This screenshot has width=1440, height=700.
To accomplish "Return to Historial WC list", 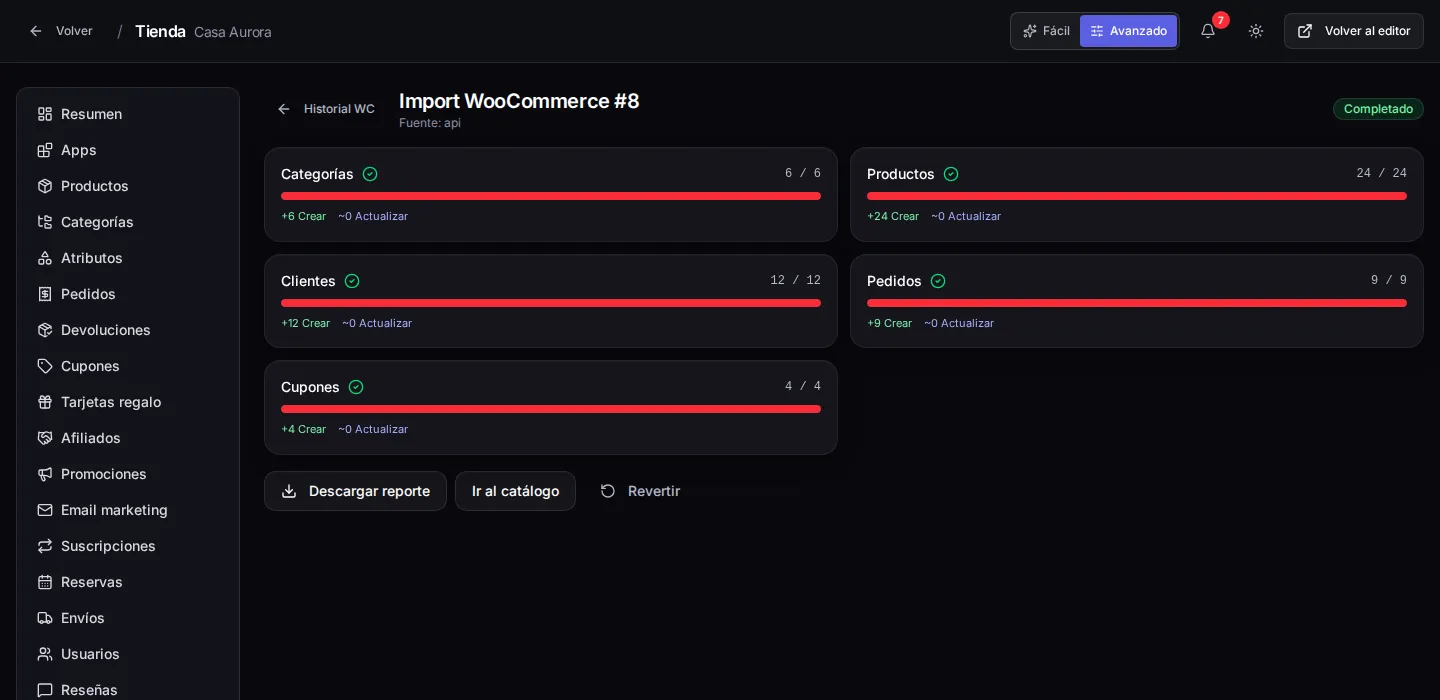I will tap(326, 109).
